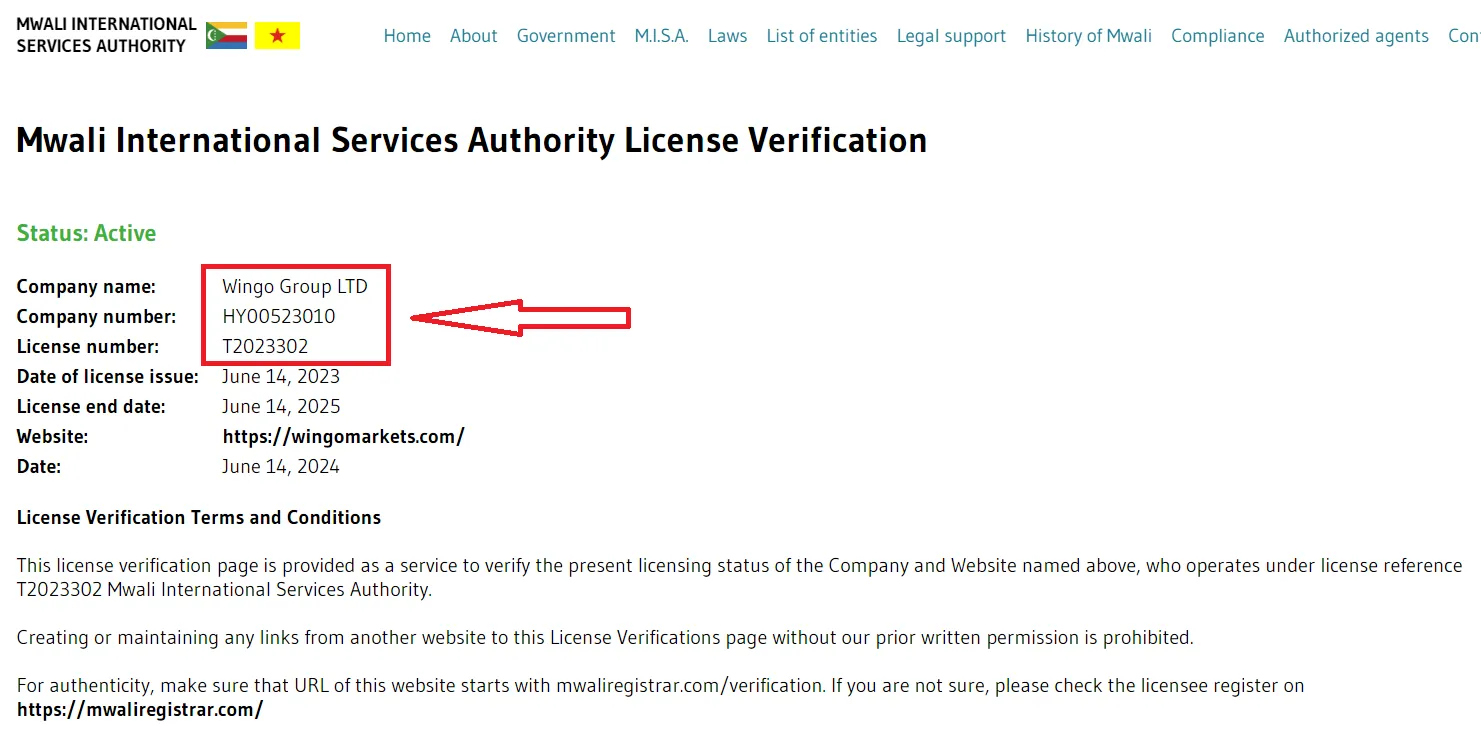Image resolution: width=1481 pixels, height=732 pixels.
Task: Open the Laws section
Action: (x=727, y=36)
